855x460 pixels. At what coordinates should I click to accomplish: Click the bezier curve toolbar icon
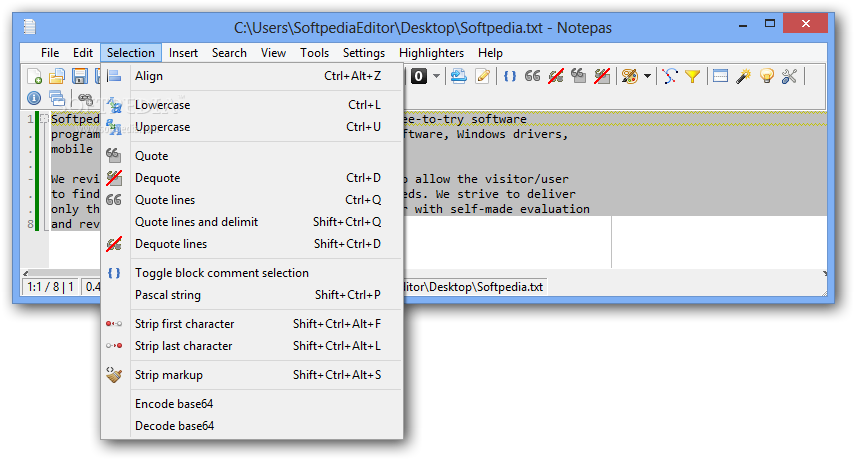[670, 76]
